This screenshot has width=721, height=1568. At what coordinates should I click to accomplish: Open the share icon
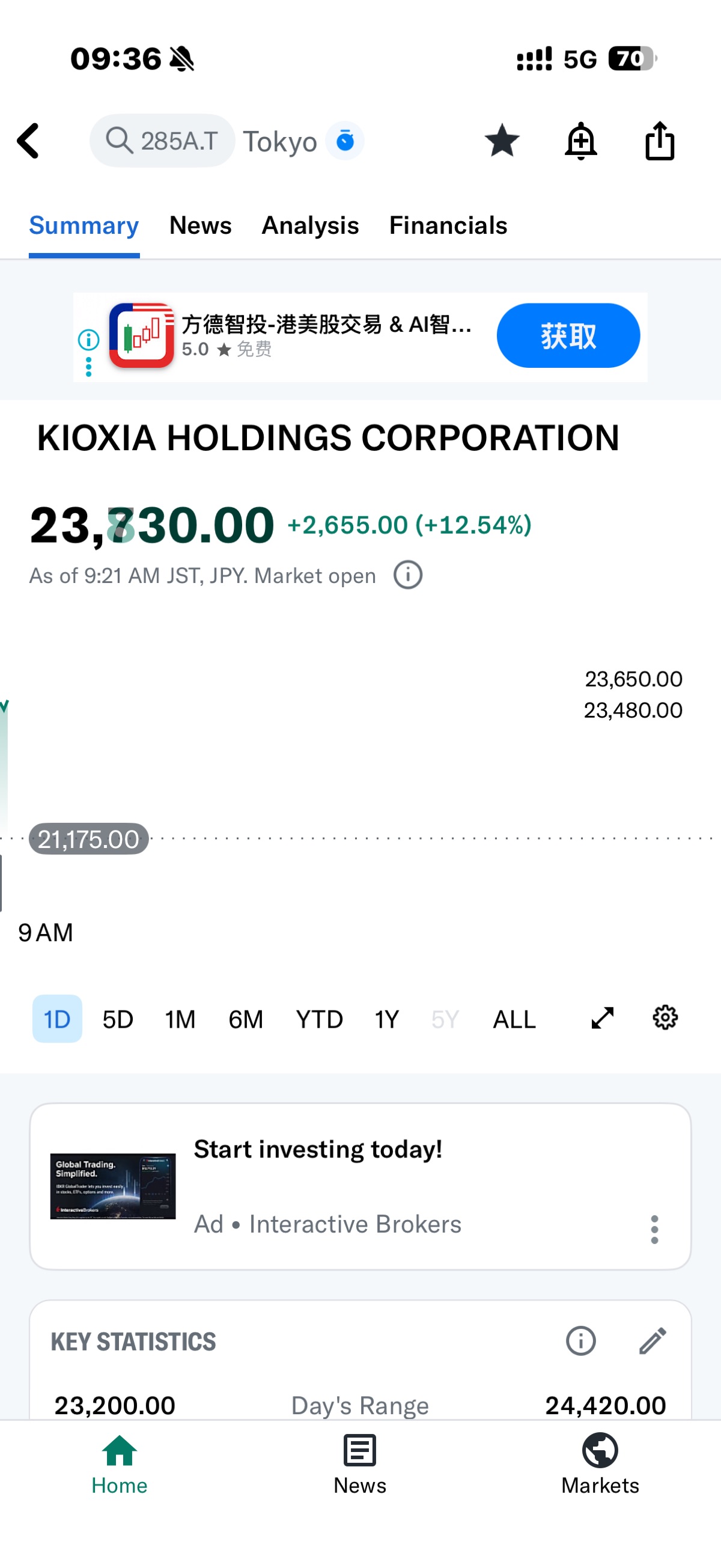tap(659, 141)
